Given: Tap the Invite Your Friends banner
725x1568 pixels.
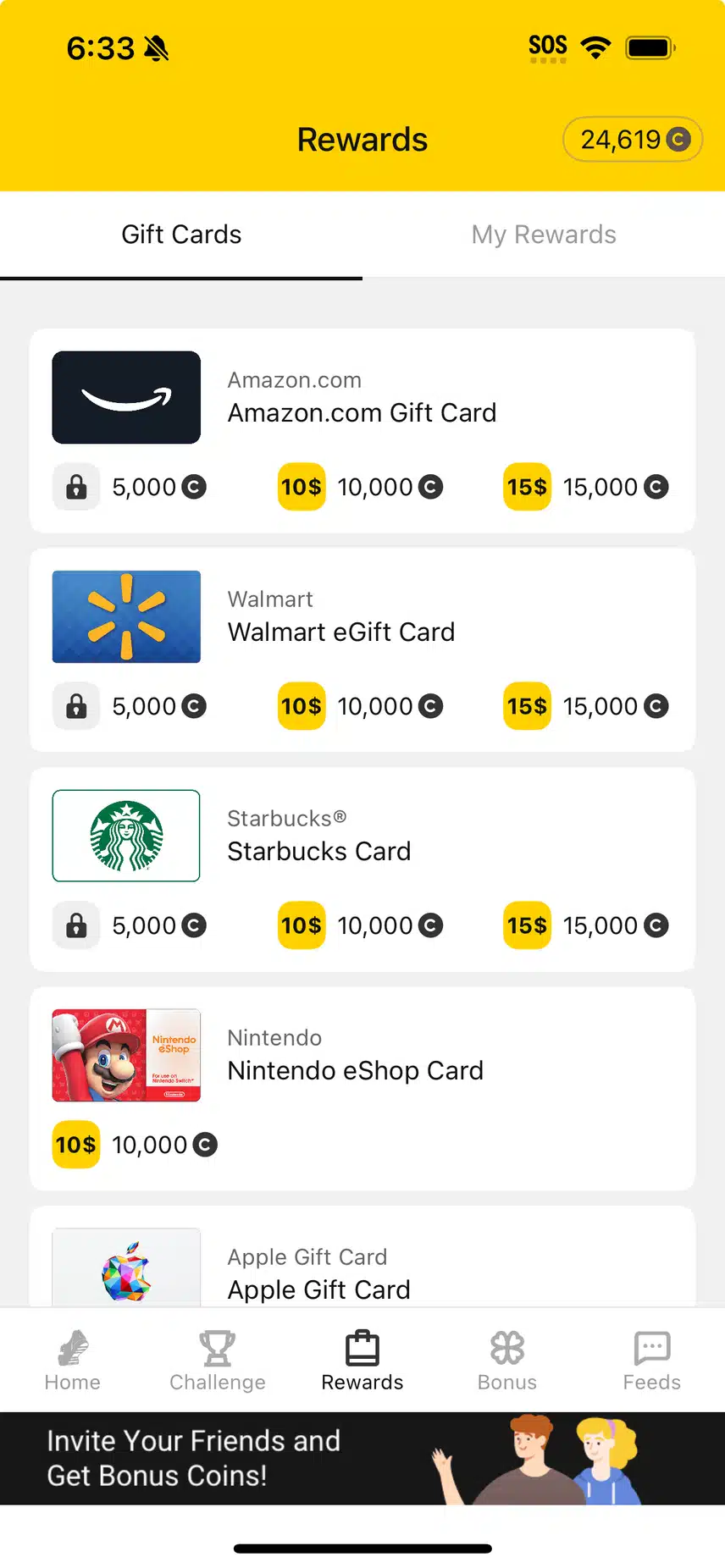Looking at the screenshot, I should (x=362, y=1458).
